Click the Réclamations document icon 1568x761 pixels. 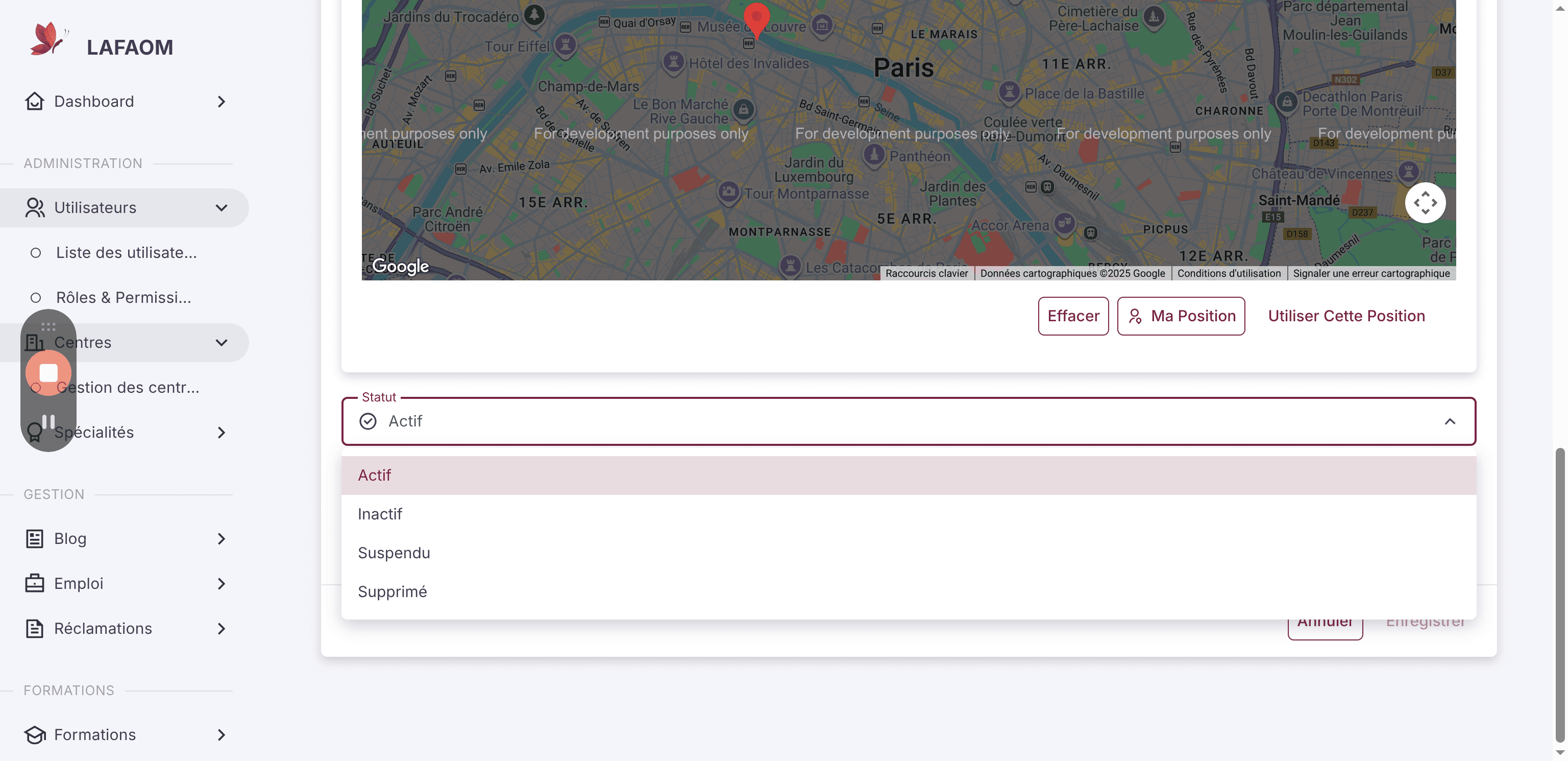point(35,629)
